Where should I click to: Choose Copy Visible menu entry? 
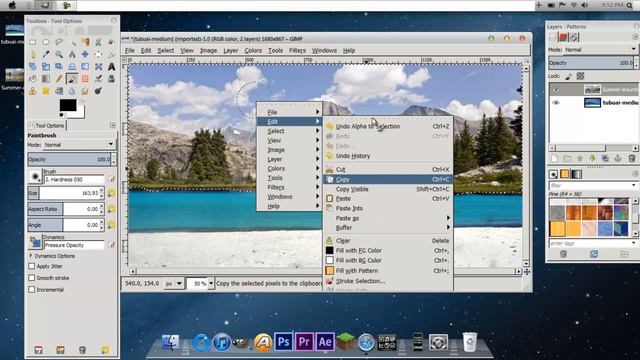coord(388,189)
